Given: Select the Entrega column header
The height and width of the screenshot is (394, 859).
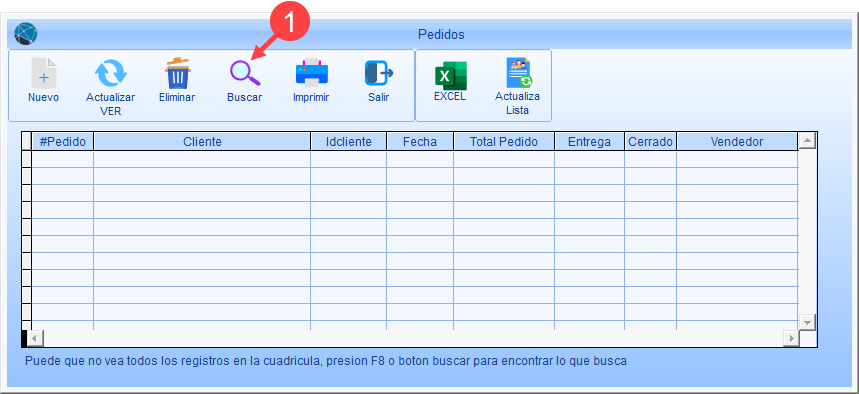Looking at the screenshot, I should (589, 141).
